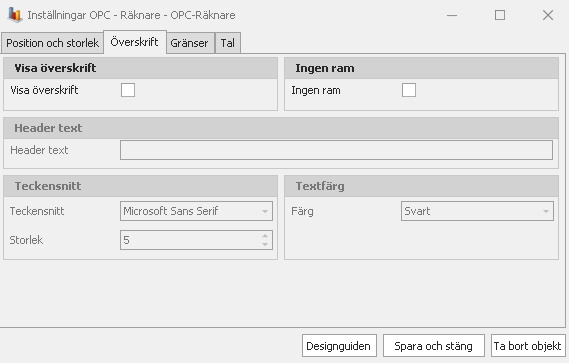The image size is (569, 363).
Task: Minimize the settings window
Action: [452, 15]
